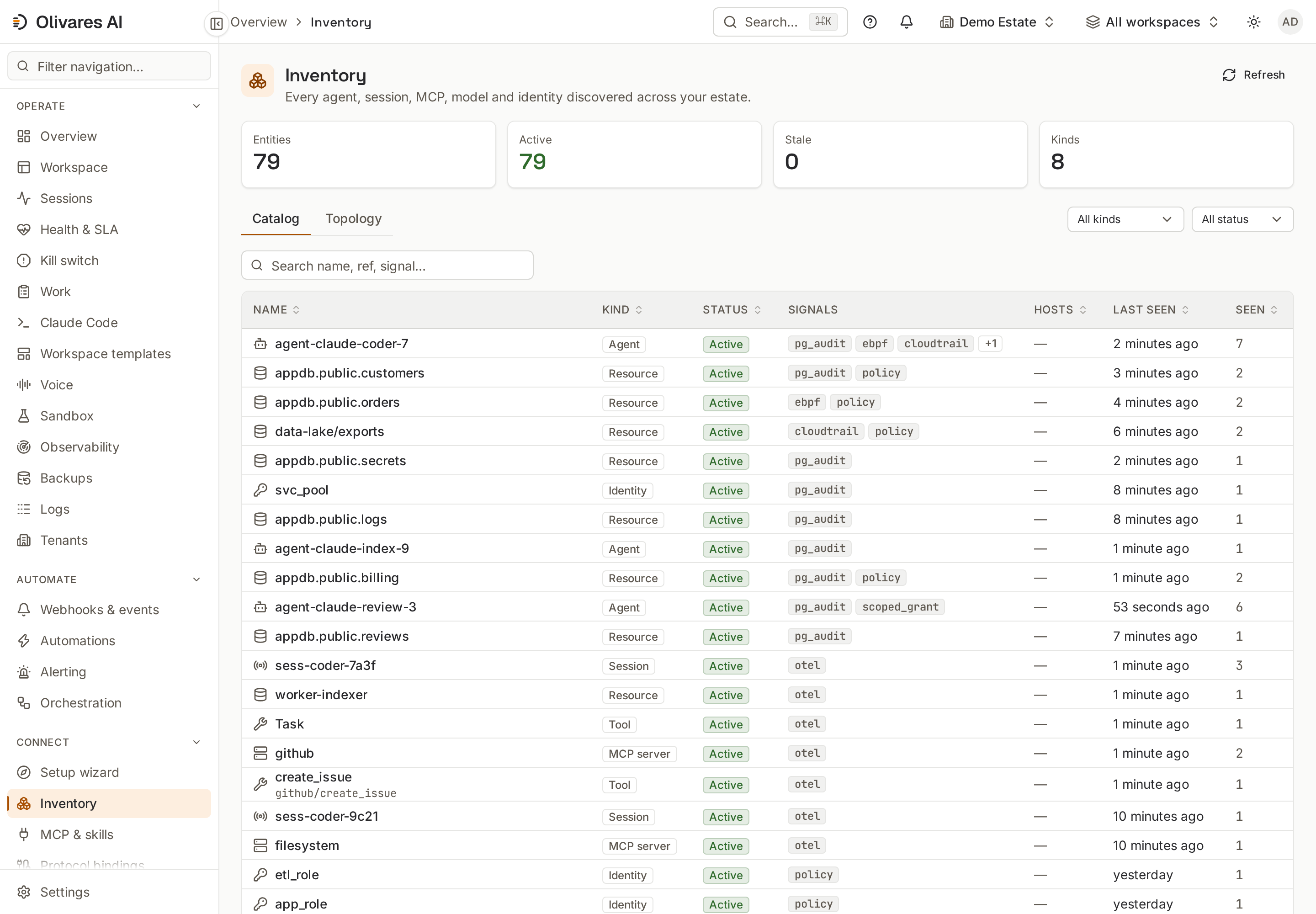
Task: Click the Work clipboard icon
Action: [23, 292]
